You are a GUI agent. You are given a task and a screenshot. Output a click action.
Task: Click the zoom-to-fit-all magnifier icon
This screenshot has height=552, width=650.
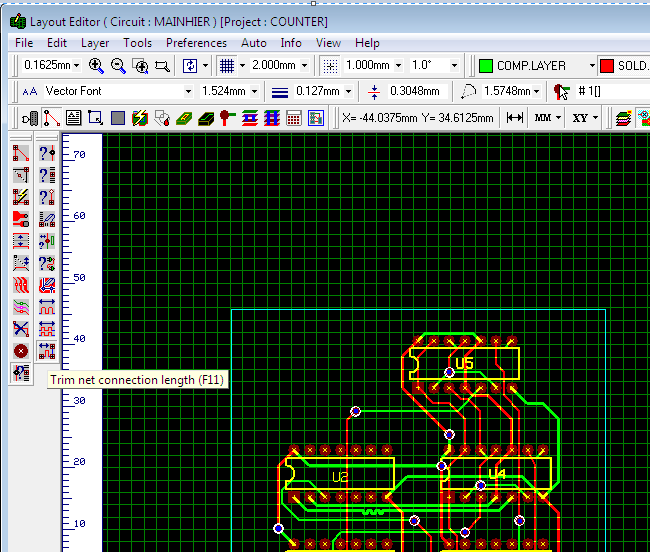(140, 66)
